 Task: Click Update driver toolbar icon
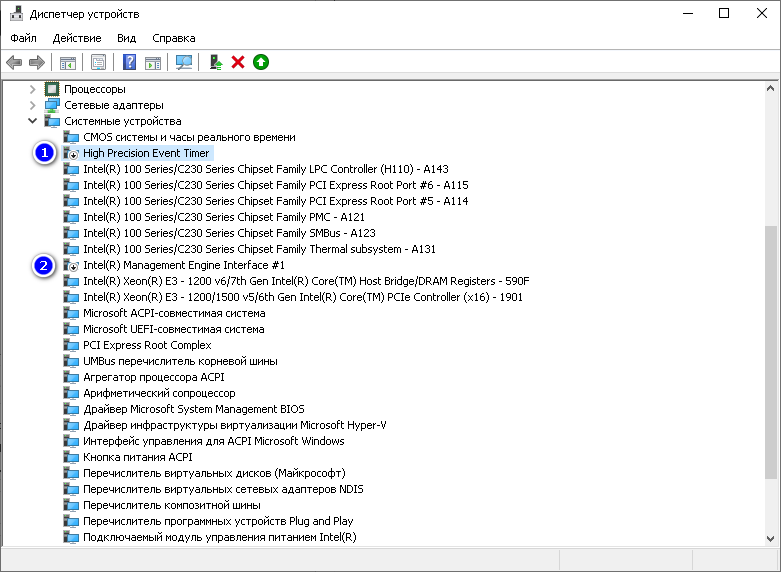[x=216, y=62]
